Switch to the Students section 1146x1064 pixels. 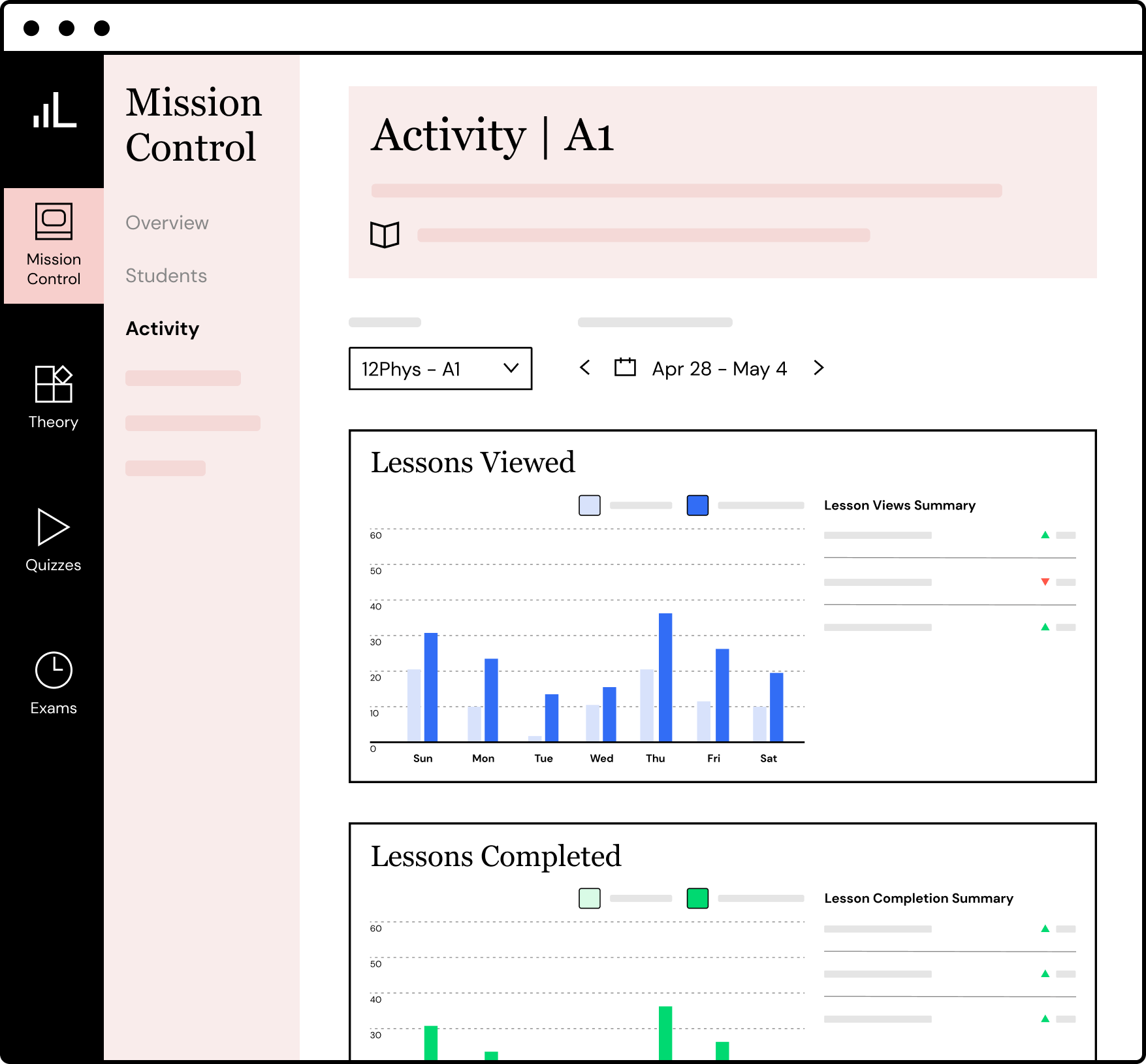coord(166,276)
